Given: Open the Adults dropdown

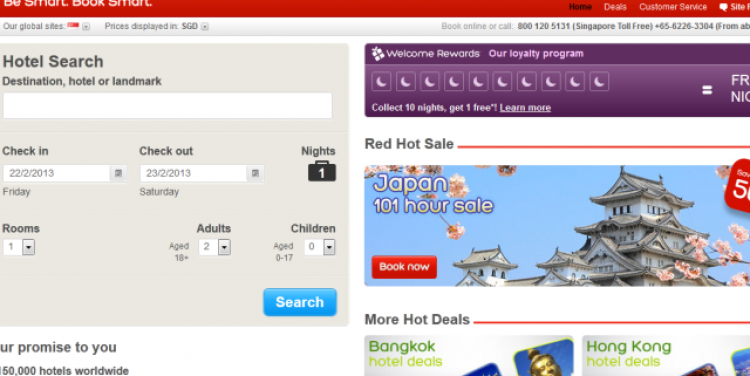Looking at the screenshot, I should point(215,247).
